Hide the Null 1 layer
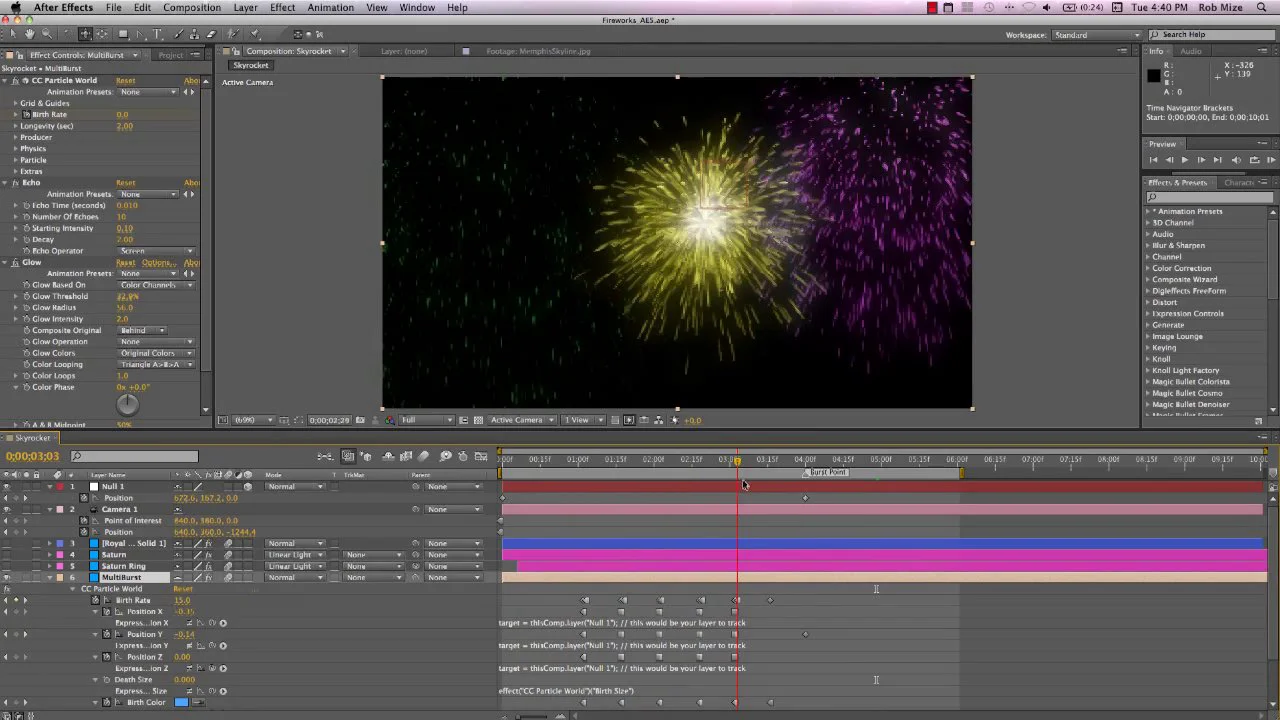 pyautogui.click(x=7, y=486)
